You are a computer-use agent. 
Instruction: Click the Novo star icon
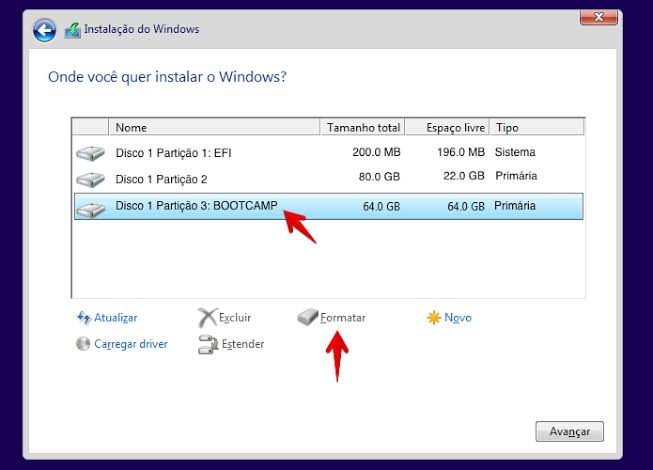[434, 318]
